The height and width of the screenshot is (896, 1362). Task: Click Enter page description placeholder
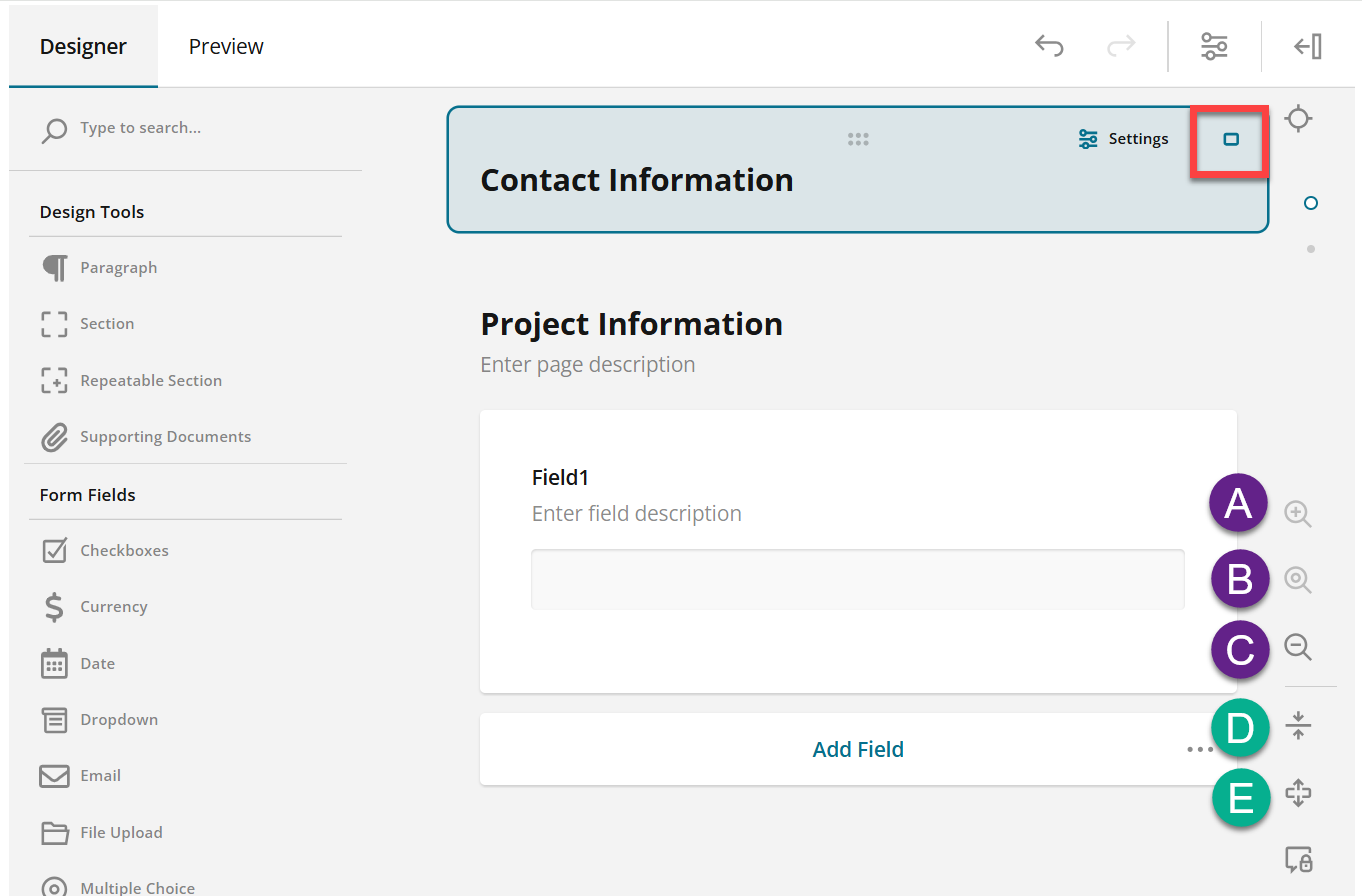click(x=588, y=364)
